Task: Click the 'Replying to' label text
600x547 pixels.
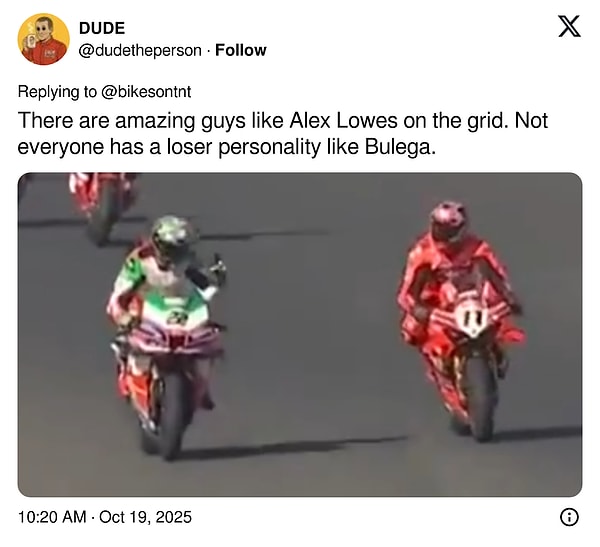Action: (x=57, y=92)
